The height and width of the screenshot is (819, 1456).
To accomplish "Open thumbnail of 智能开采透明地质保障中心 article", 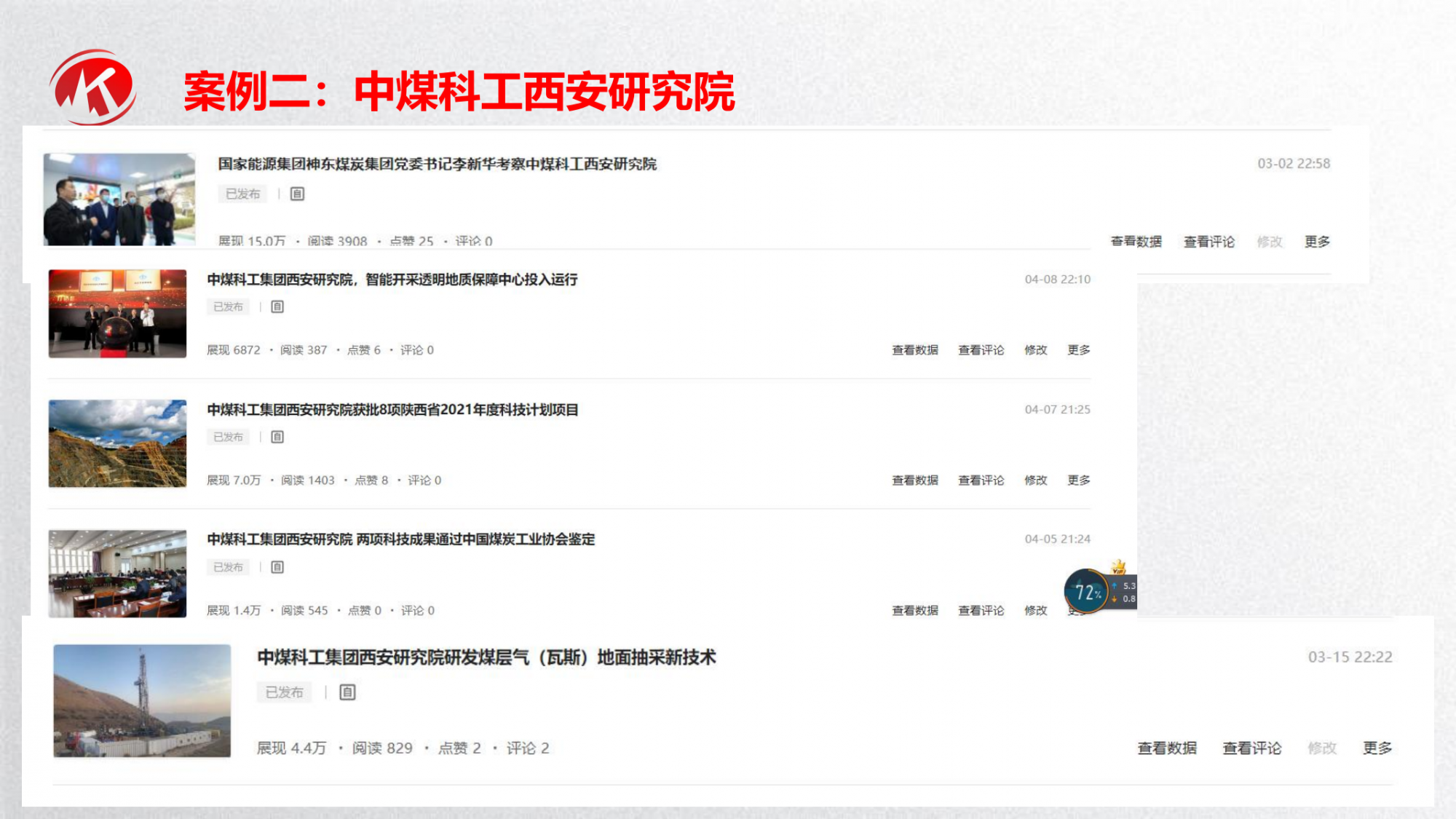I will (x=117, y=313).
